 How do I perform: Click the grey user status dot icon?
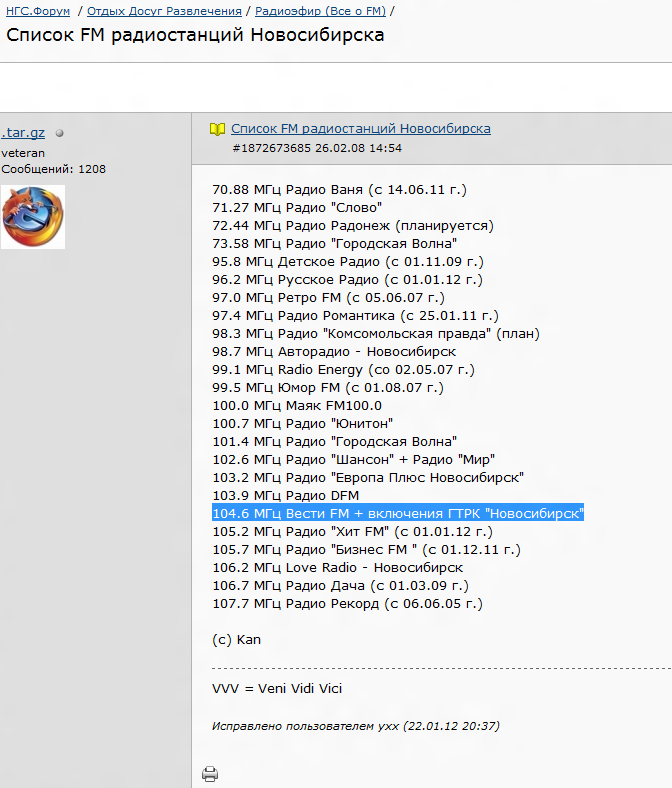point(60,133)
